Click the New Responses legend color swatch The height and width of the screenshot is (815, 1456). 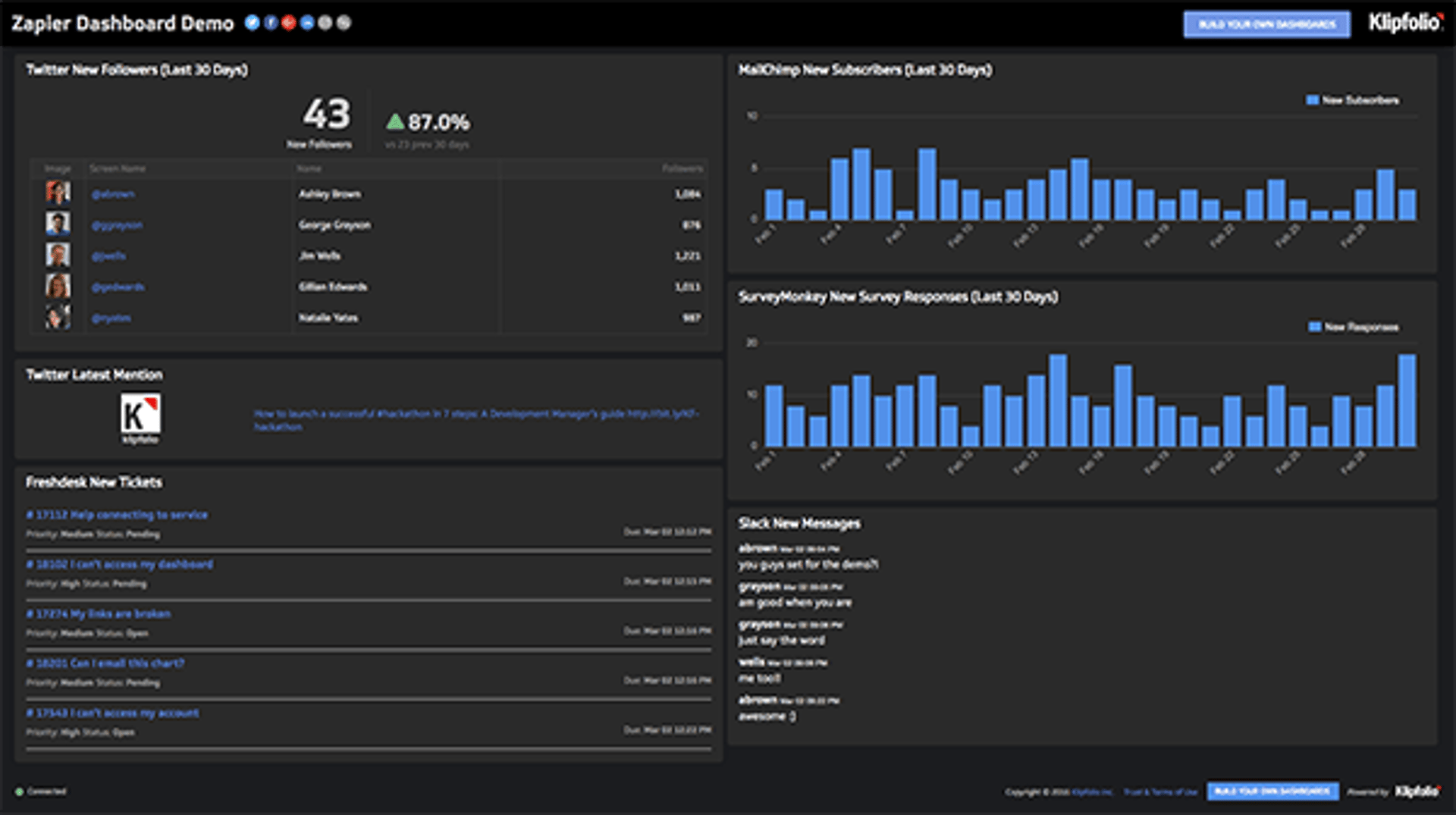coord(1314,327)
